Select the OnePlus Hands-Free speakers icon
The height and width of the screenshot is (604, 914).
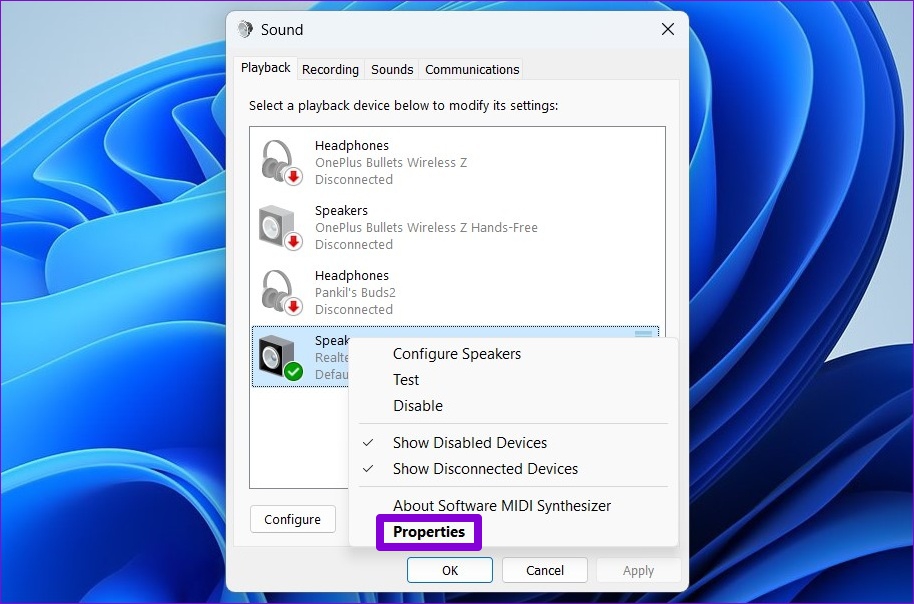pyautogui.click(x=280, y=227)
